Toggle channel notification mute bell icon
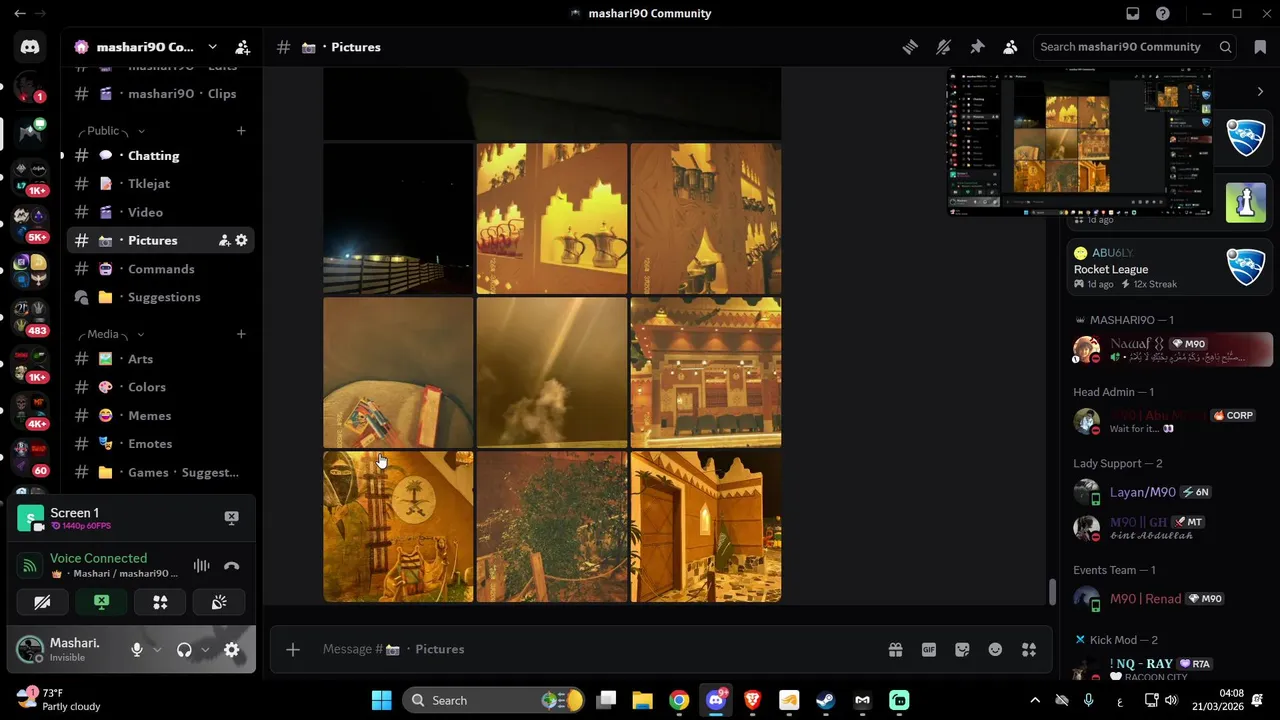1280x720 pixels. click(943, 47)
